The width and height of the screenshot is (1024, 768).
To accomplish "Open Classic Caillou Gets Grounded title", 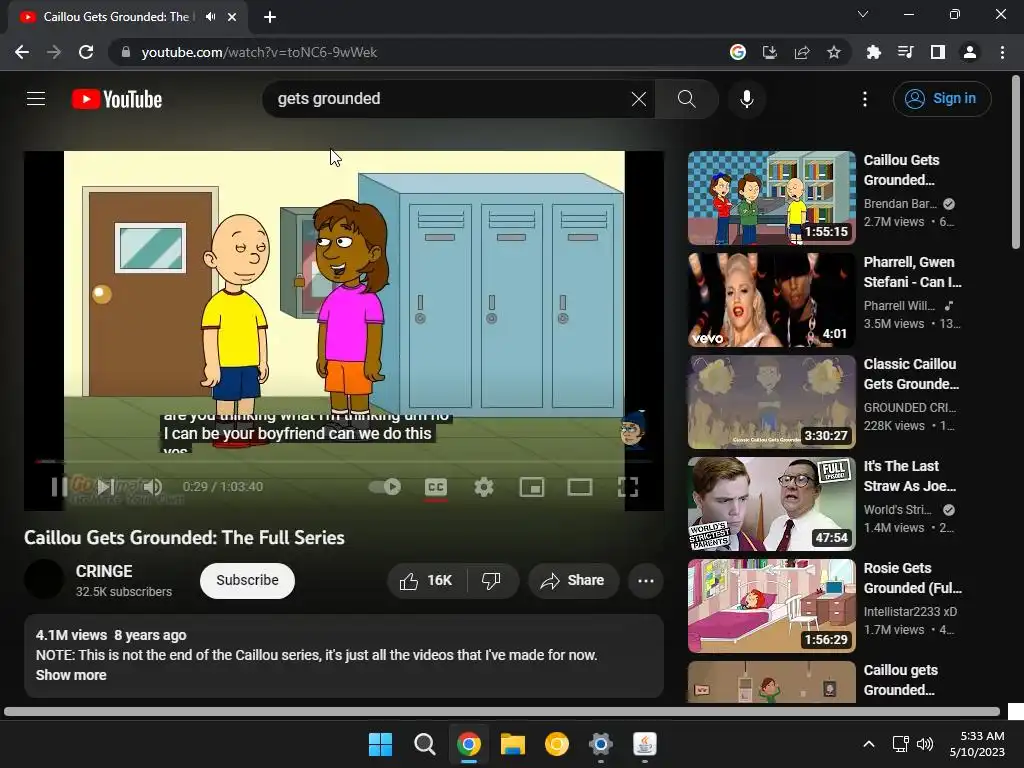I will pos(911,374).
